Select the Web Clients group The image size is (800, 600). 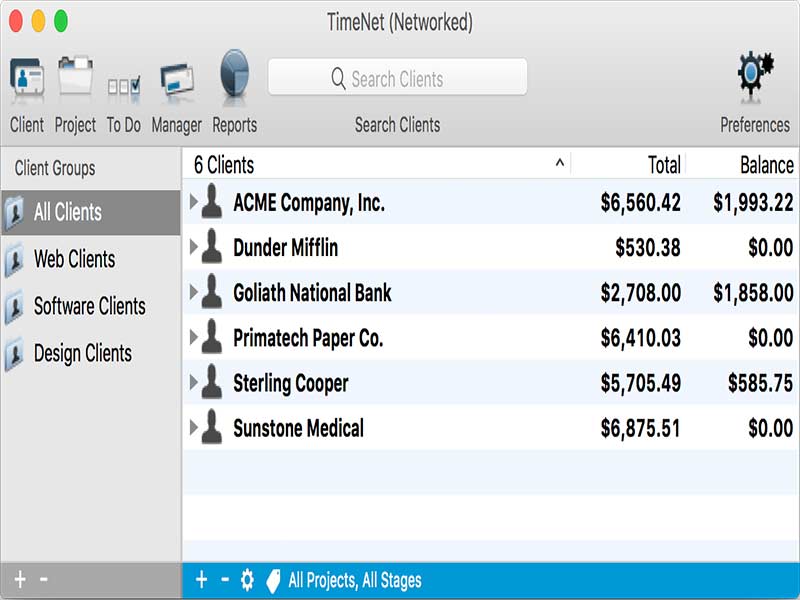tap(91, 259)
